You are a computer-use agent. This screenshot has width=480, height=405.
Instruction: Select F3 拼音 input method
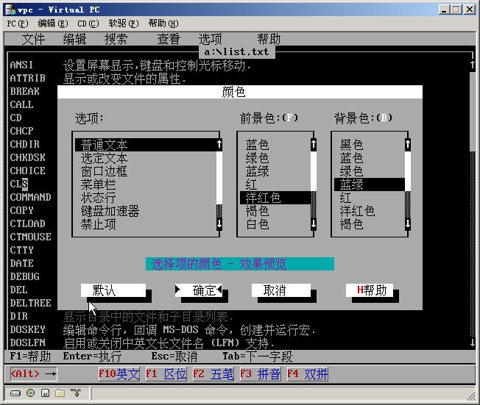(x=260, y=374)
